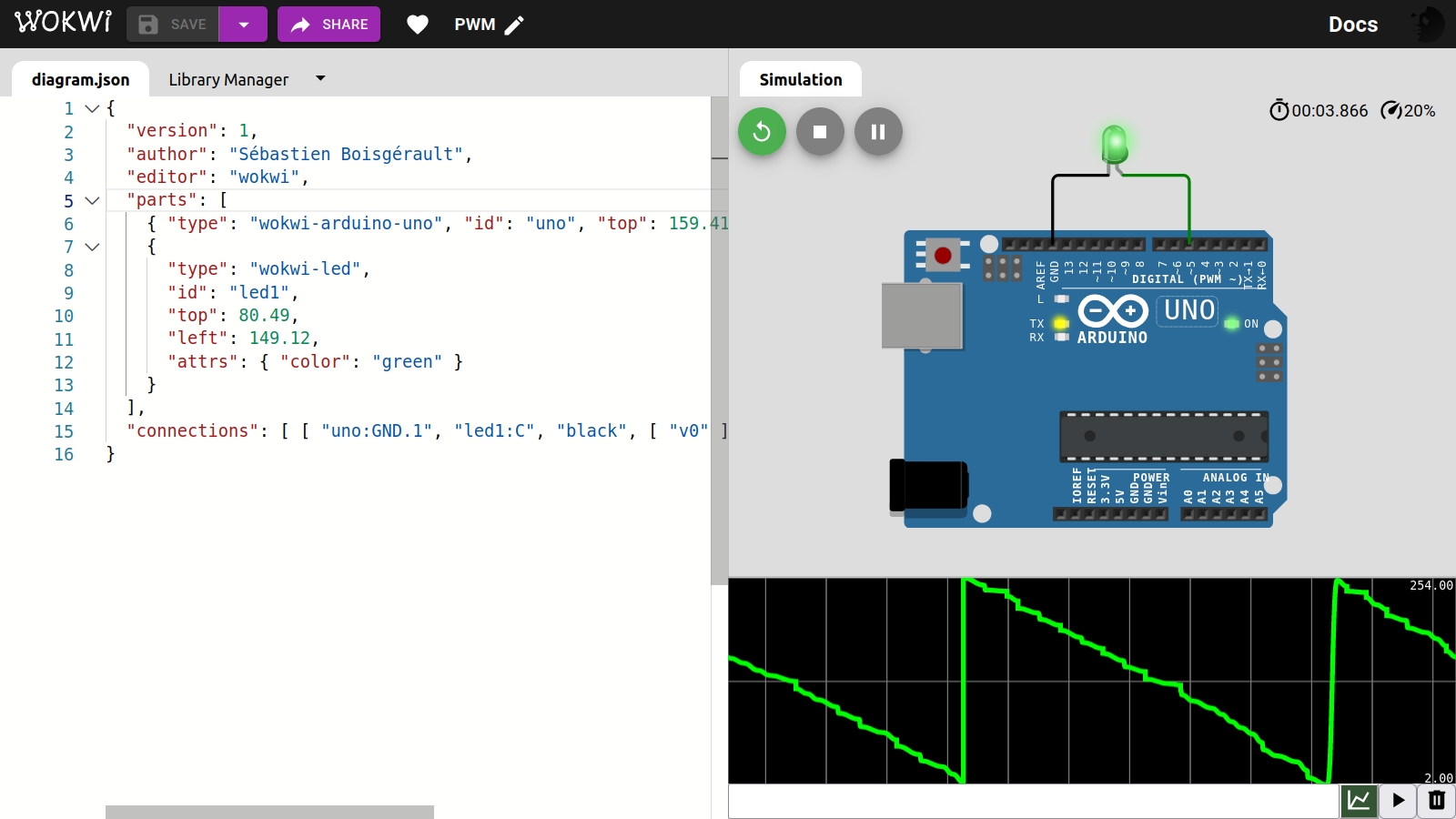Click the 2.00 plot minimum label

[1439, 778]
